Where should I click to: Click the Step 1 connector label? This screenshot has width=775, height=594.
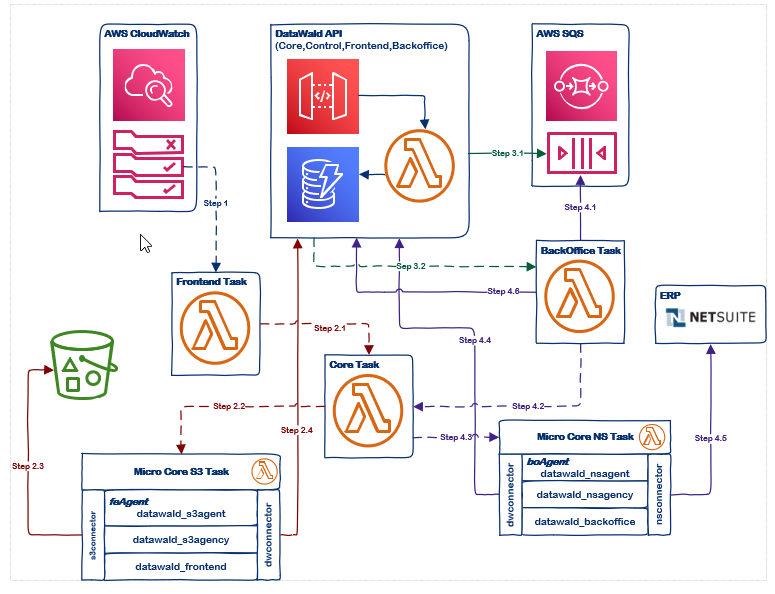tap(215, 203)
